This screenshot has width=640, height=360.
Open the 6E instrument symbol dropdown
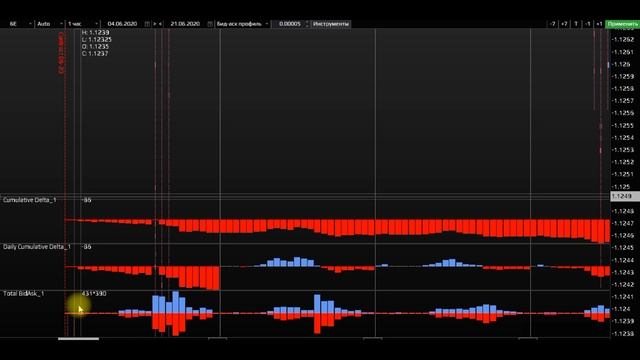[x=20, y=24]
